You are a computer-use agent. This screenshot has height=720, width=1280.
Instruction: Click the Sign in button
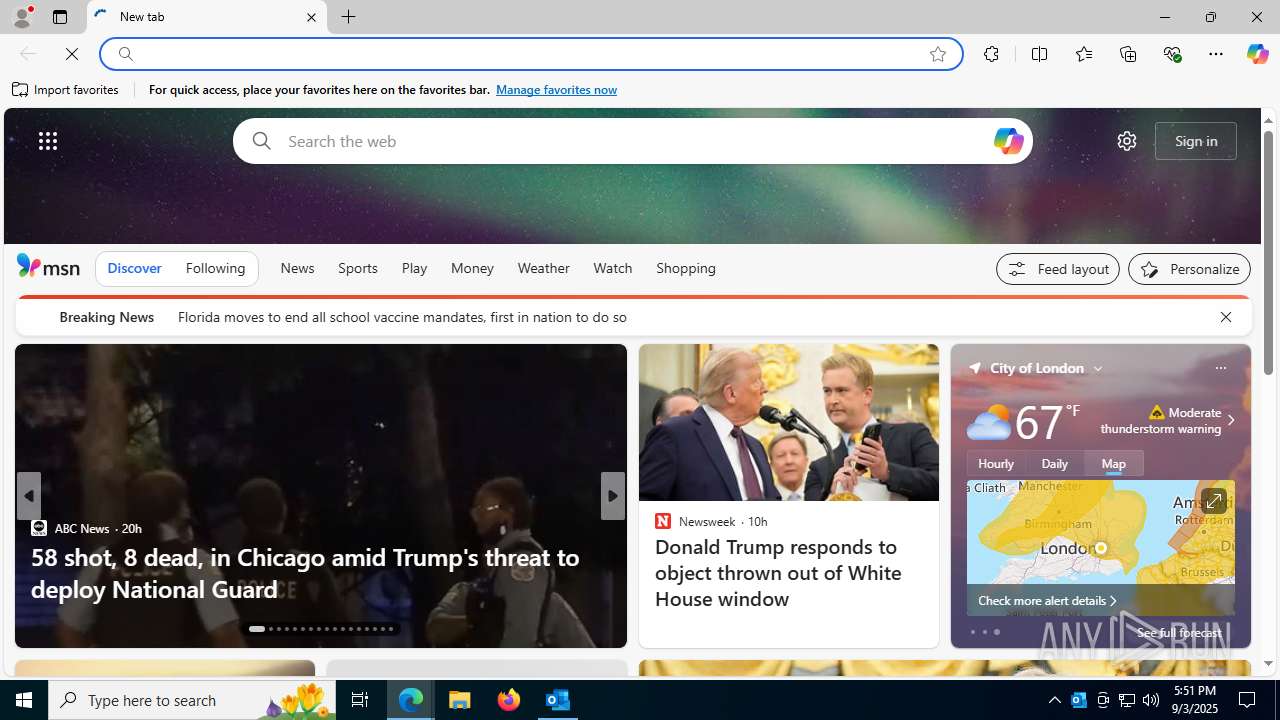click(1195, 141)
